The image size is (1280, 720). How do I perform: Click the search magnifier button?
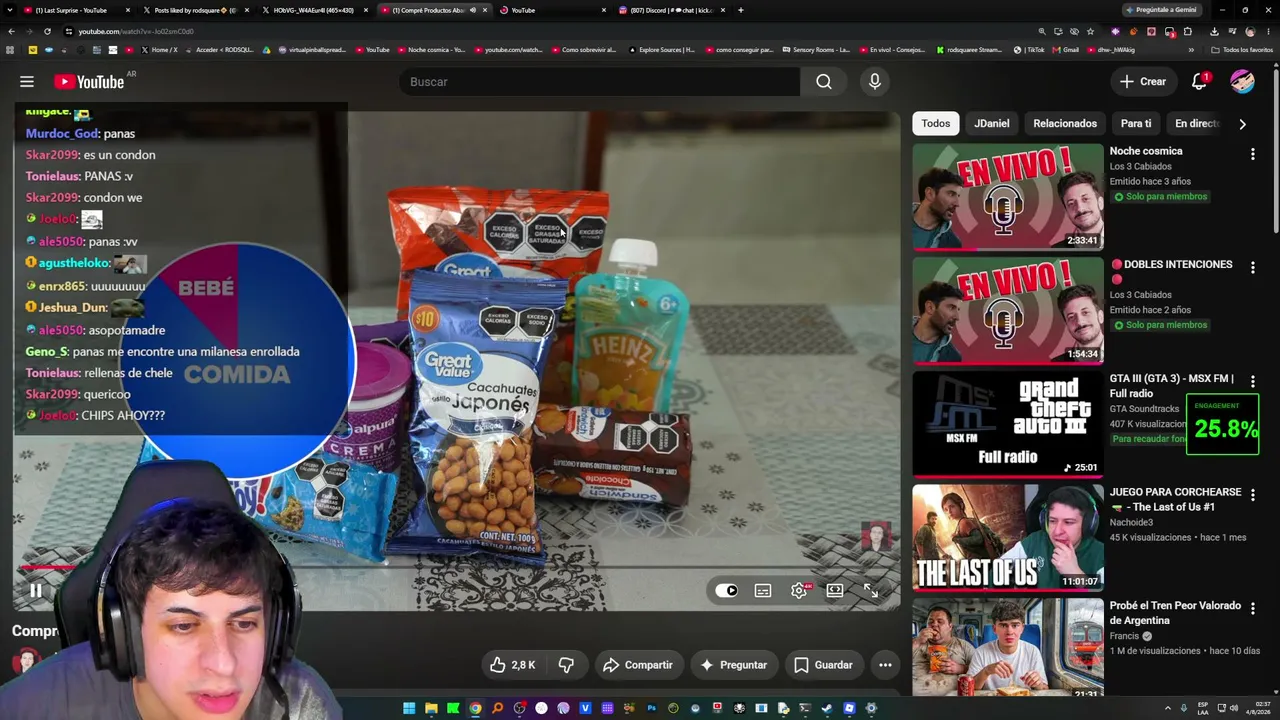click(823, 82)
